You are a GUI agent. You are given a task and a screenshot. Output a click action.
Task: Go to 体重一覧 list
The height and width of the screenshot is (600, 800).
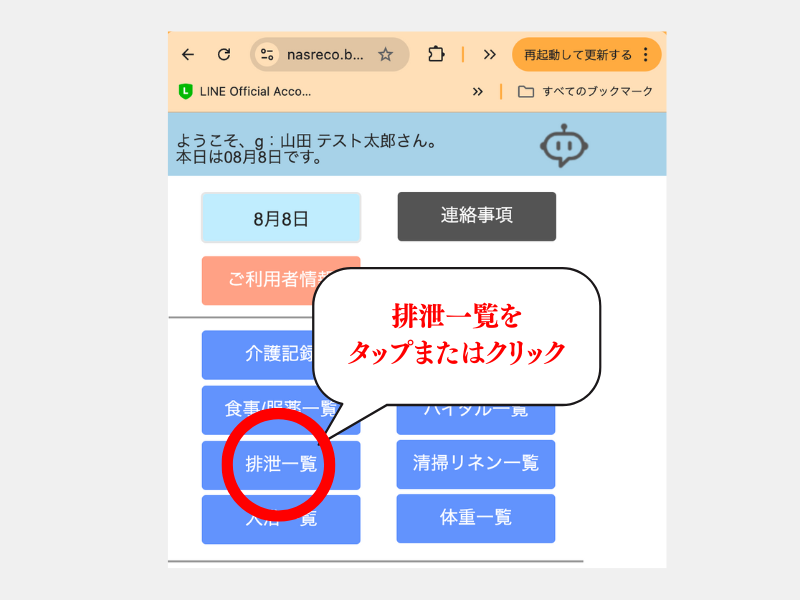[475, 518]
